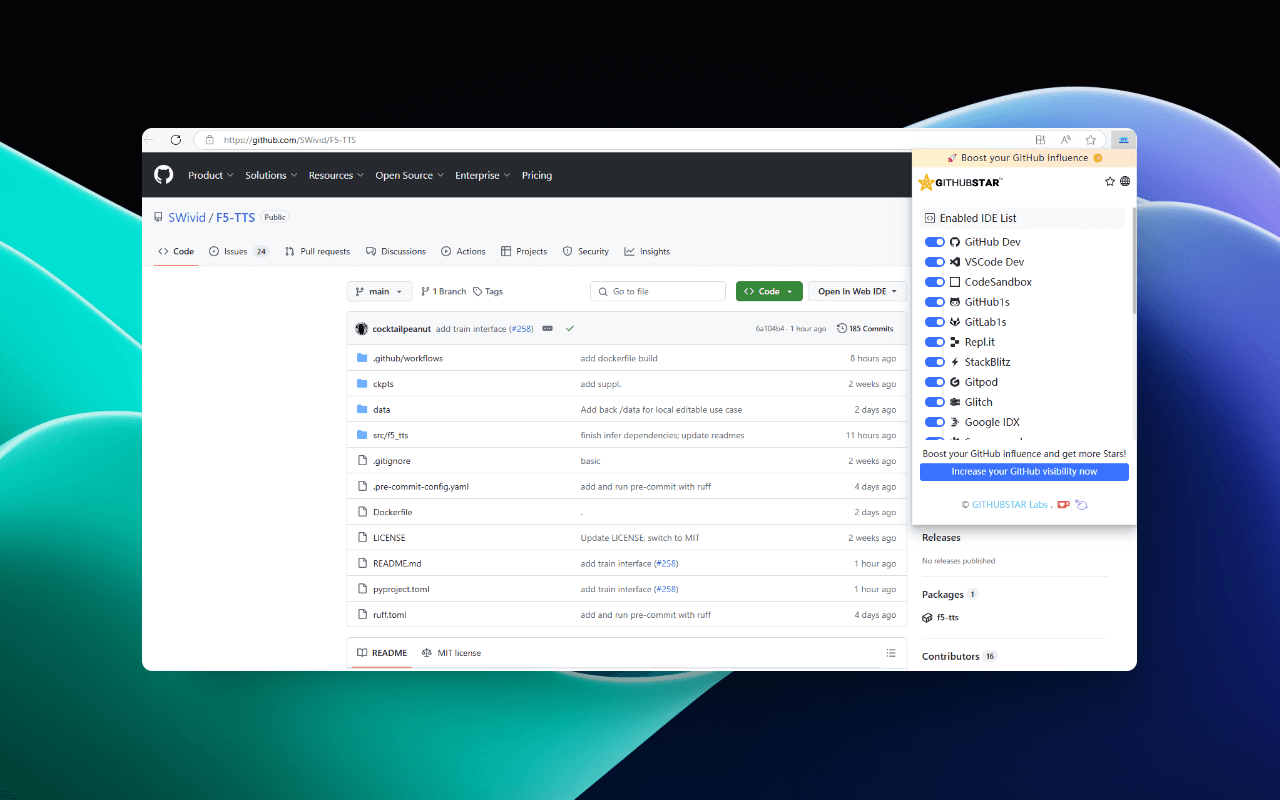Toggle the Repl.it switch
Viewport: 1280px width, 800px height.
pyautogui.click(x=935, y=342)
